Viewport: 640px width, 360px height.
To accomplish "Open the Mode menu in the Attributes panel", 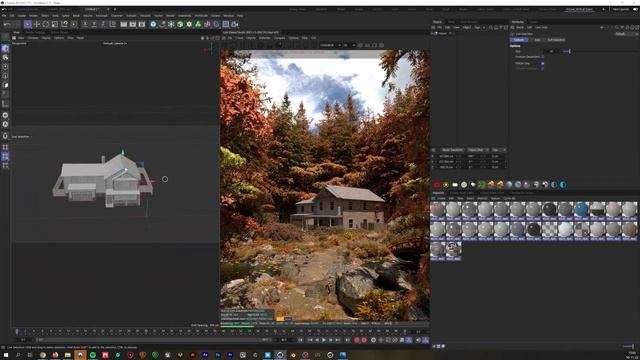I will (x=520, y=27).
